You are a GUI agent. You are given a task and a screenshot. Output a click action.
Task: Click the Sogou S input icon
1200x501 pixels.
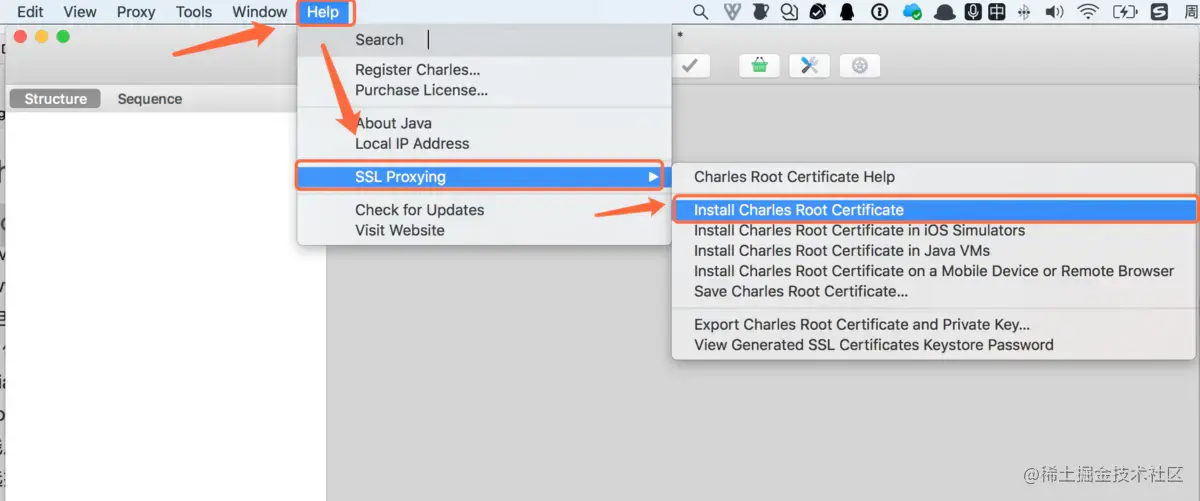pyautogui.click(x=1159, y=12)
